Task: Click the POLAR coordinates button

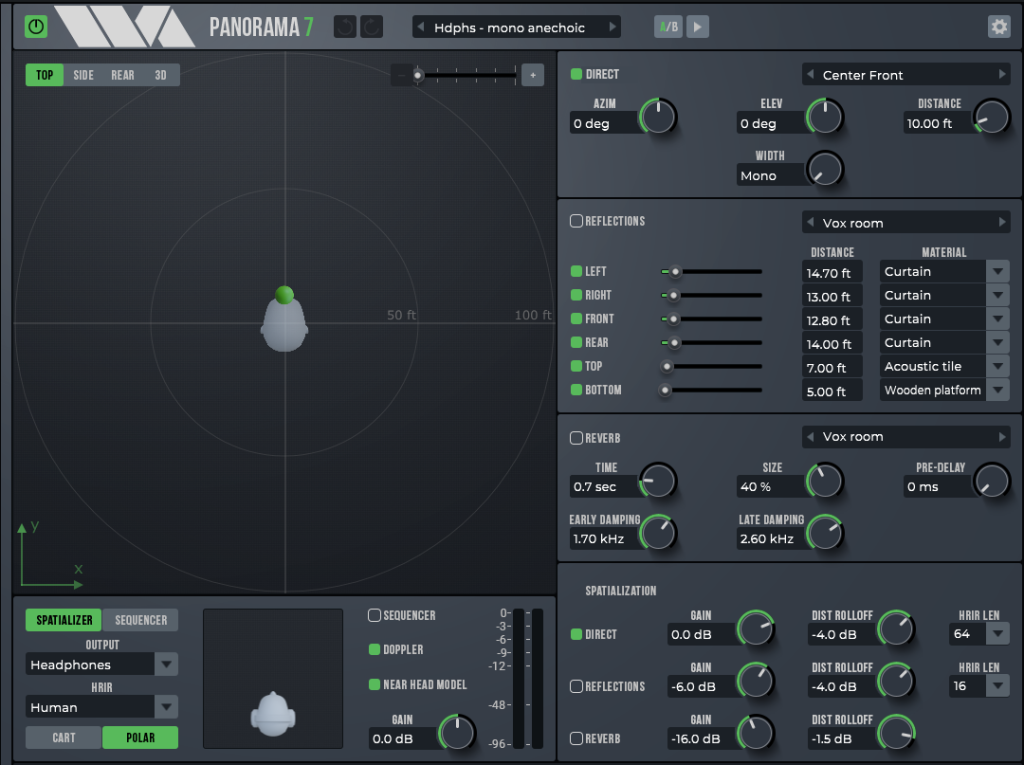Action: coord(140,738)
